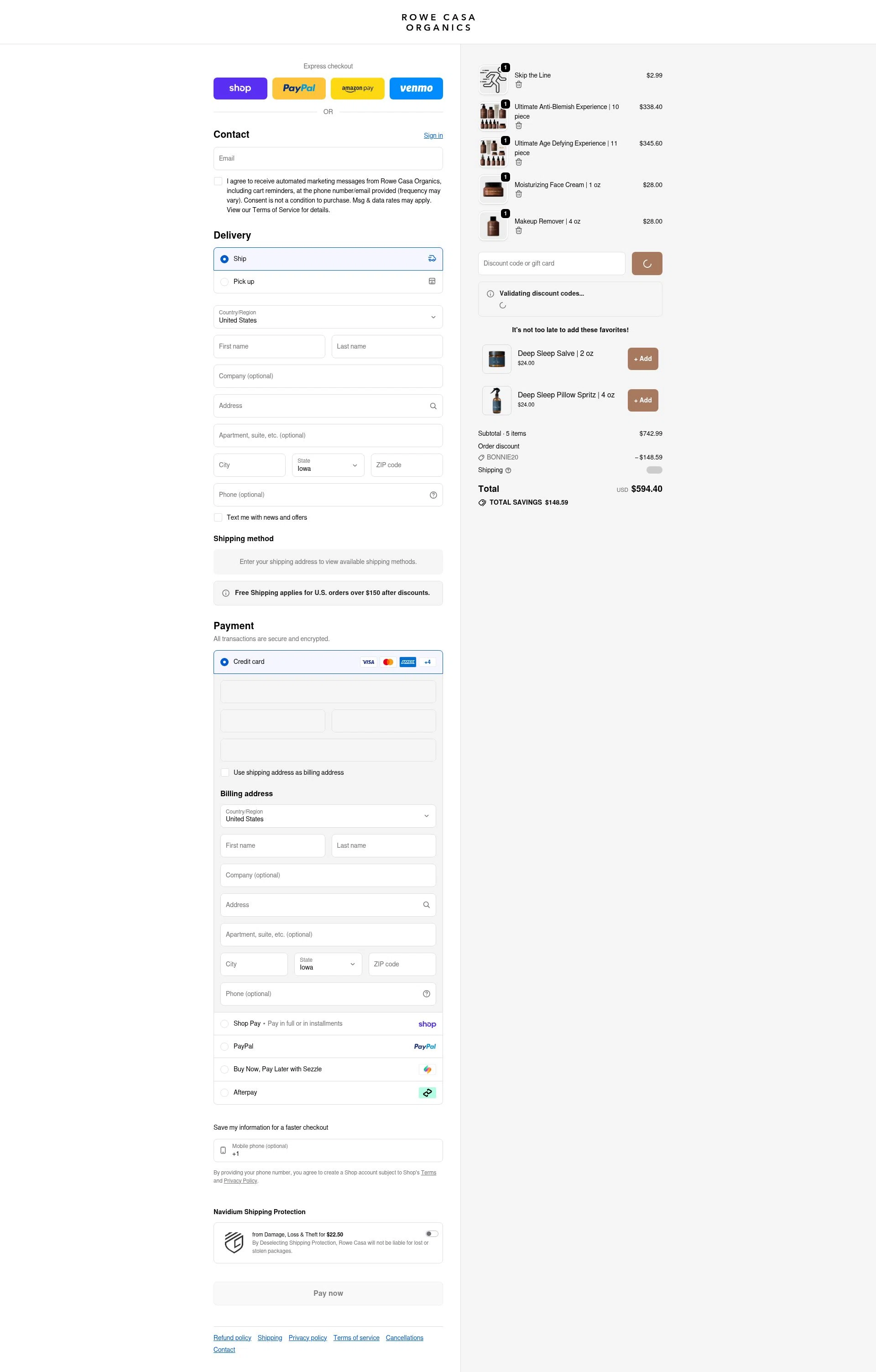Click info icon next to Shipping label
Image resolution: width=876 pixels, height=1372 pixels.
[x=508, y=470]
